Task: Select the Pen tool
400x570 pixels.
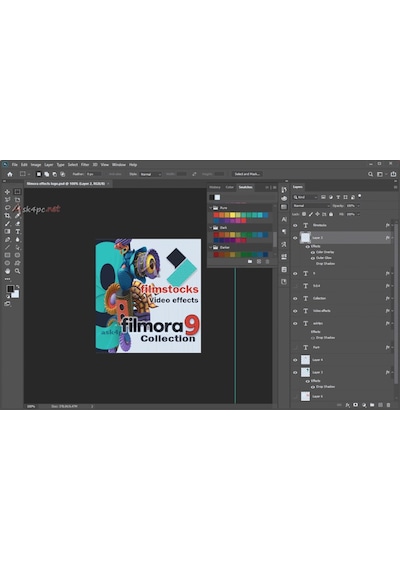Action: click(x=7, y=240)
